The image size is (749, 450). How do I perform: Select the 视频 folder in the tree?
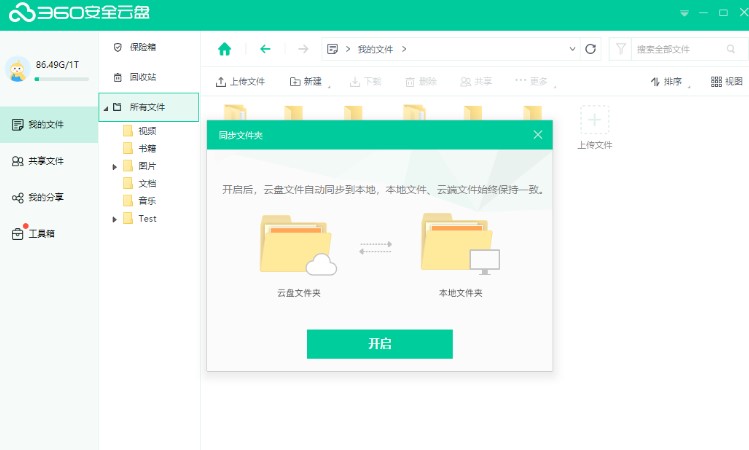(139, 131)
